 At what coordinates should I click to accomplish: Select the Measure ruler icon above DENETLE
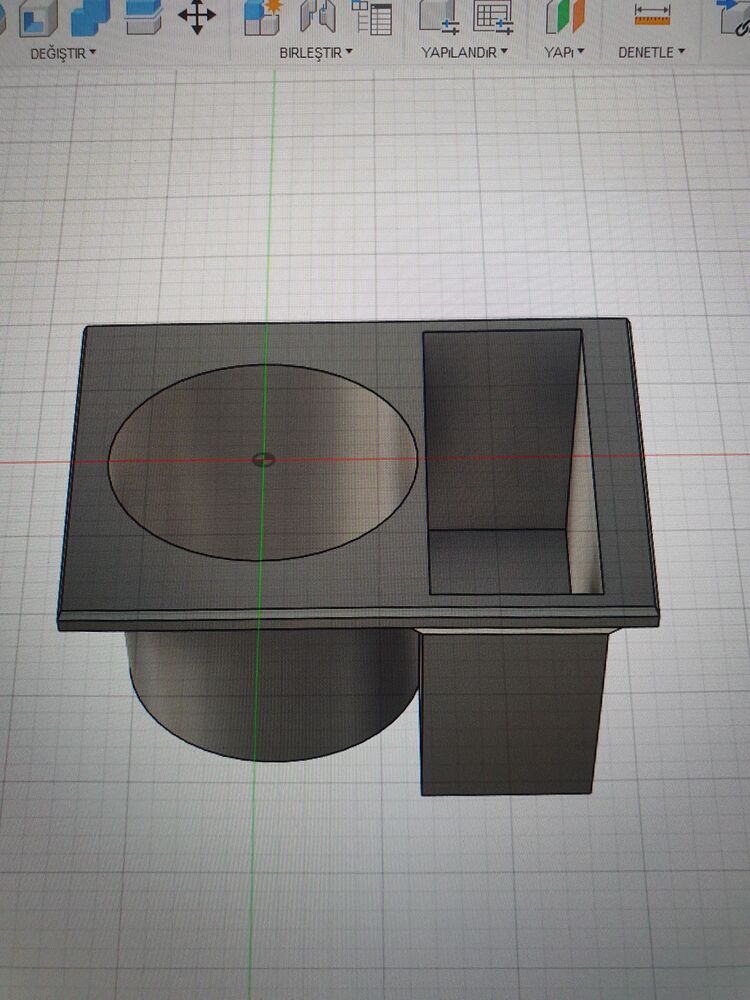point(652,14)
